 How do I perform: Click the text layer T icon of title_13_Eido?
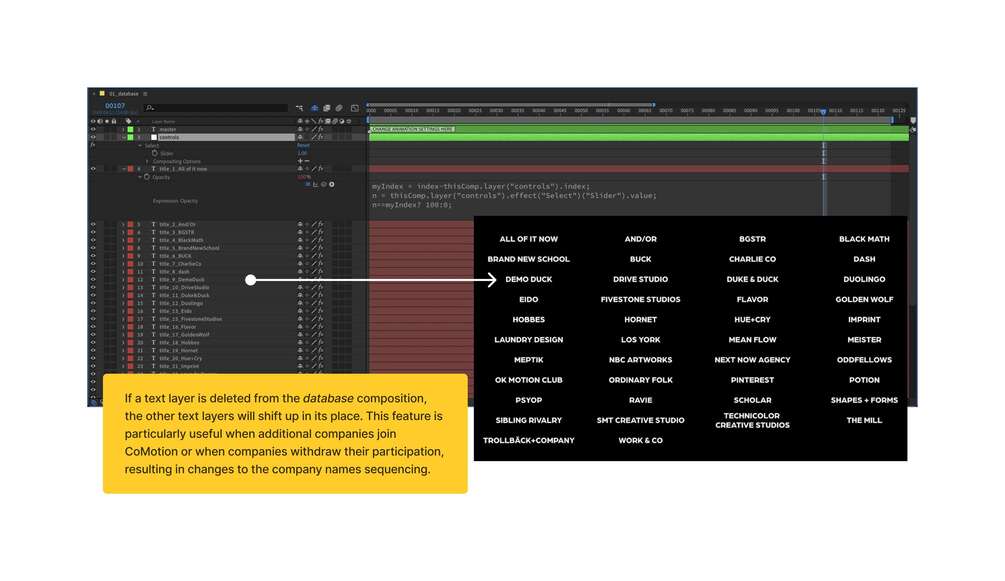(x=153, y=311)
